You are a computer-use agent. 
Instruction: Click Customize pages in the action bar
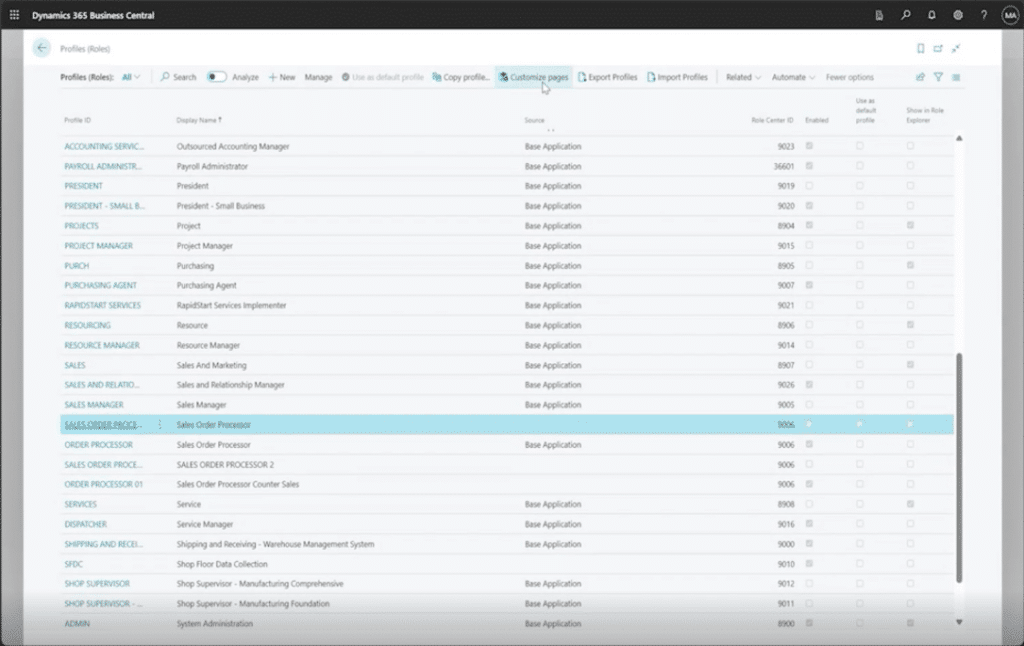(x=534, y=77)
